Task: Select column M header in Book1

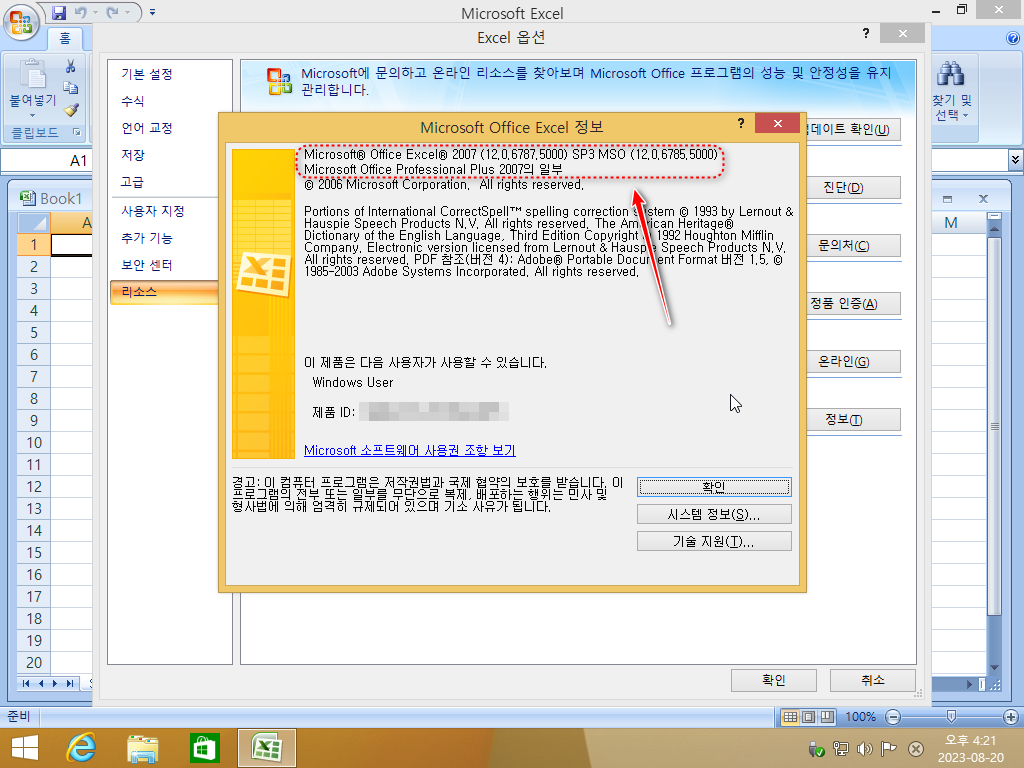Action: [952, 223]
